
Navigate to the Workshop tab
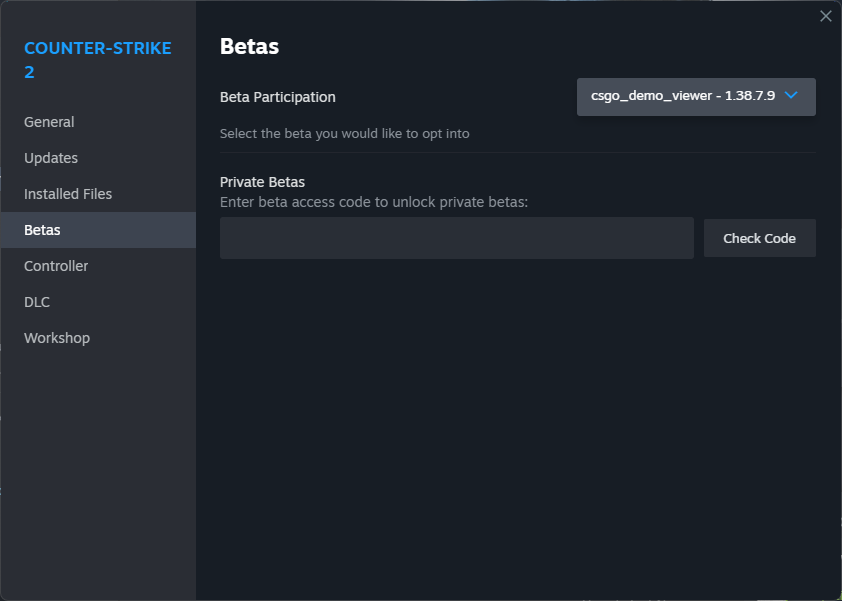tap(57, 338)
